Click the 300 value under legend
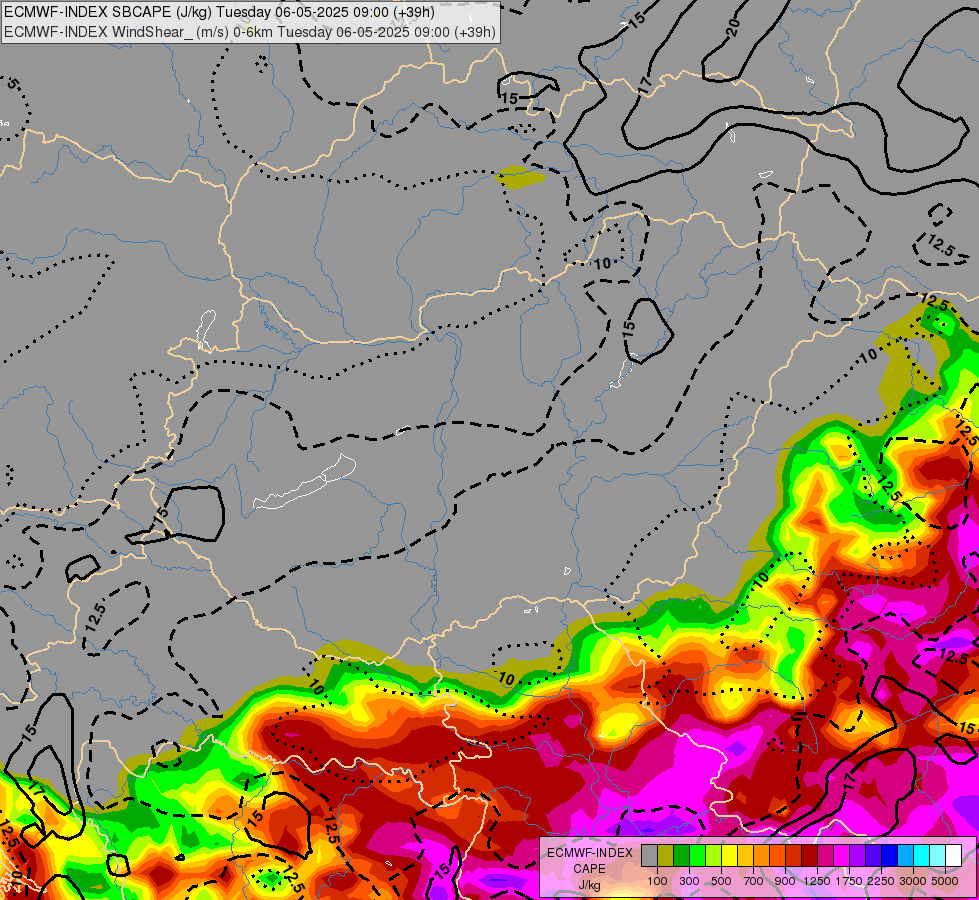Screen dimensions: 979x900 pyautogui.click(x=689, y=881)
